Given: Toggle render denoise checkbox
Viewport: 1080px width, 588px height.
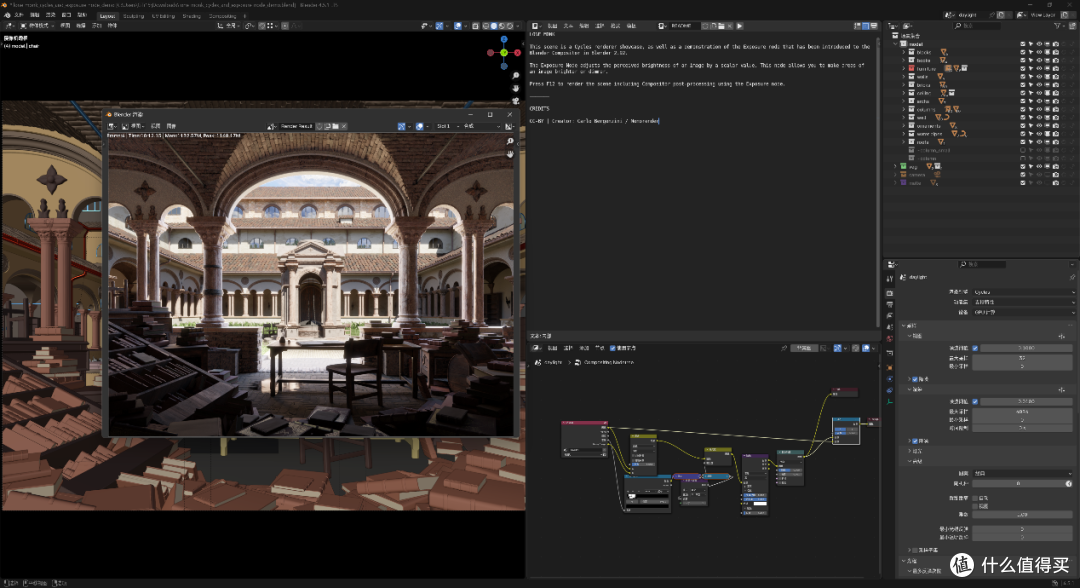Looking at the screenshot, I should click(x=915, y=441).
